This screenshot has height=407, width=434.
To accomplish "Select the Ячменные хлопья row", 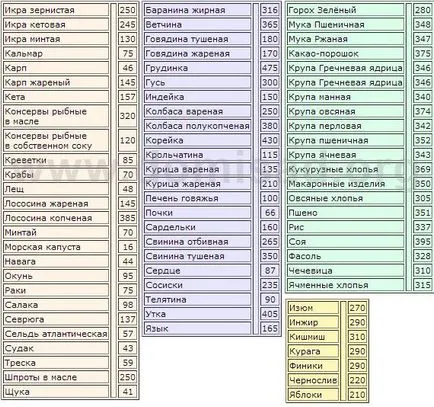I will click(345, 285).
